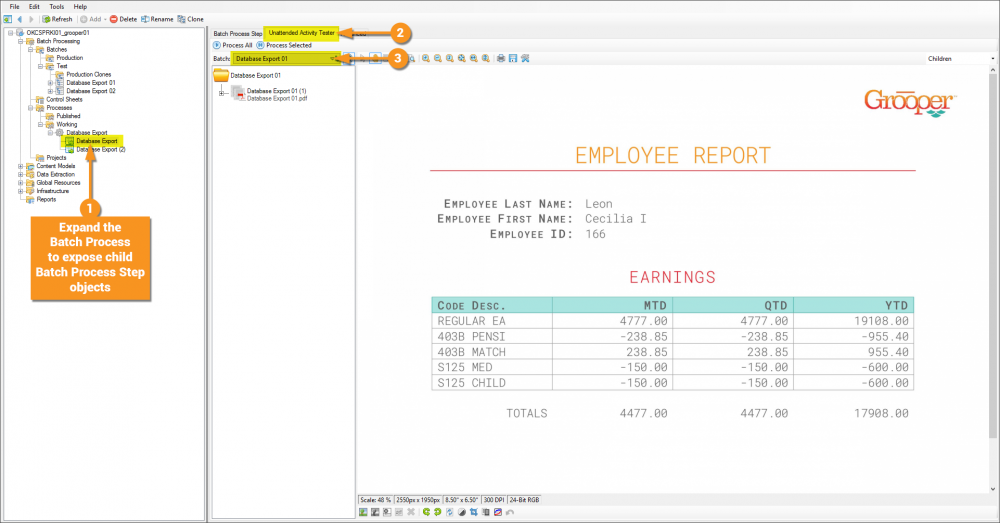Open the Edit menu
The height and width of the screenshot is (523, 1000).
pyautogui.click(x=34, y=6)
